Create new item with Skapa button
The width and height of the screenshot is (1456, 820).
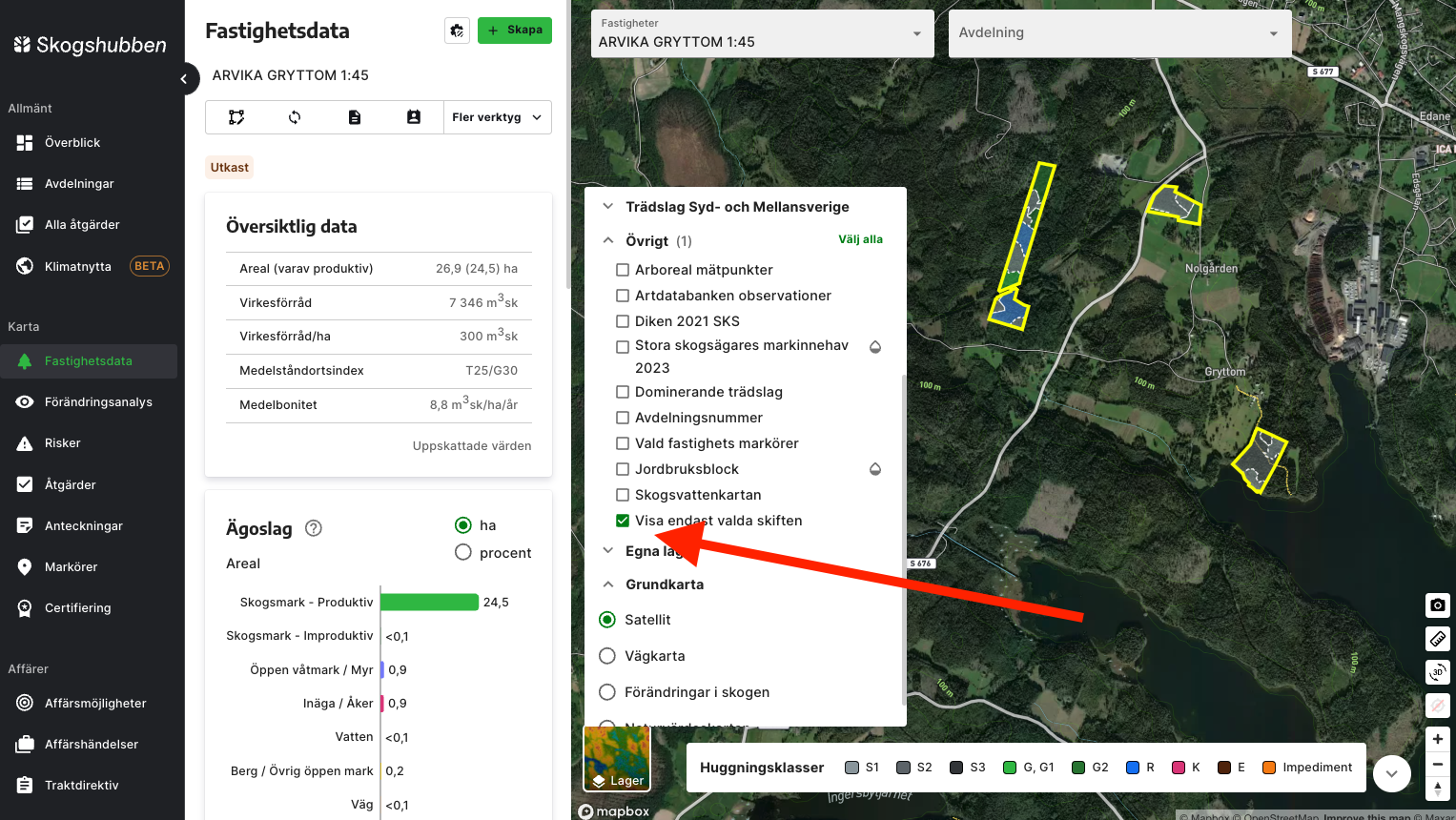click(515, 31)
